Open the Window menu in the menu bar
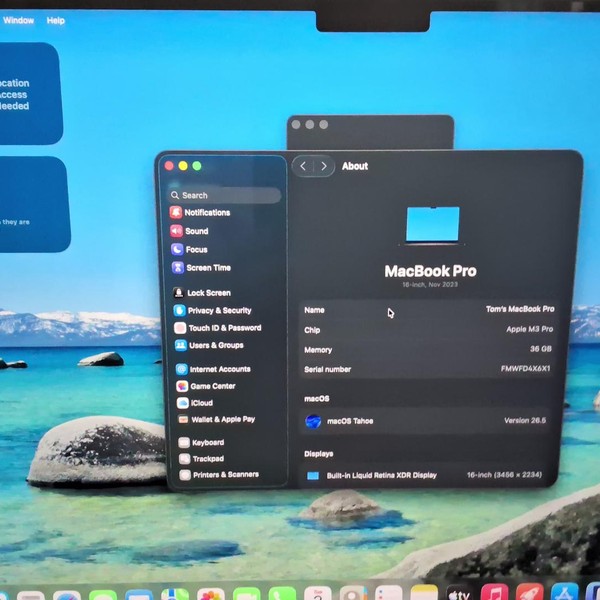 pos(18,20)
